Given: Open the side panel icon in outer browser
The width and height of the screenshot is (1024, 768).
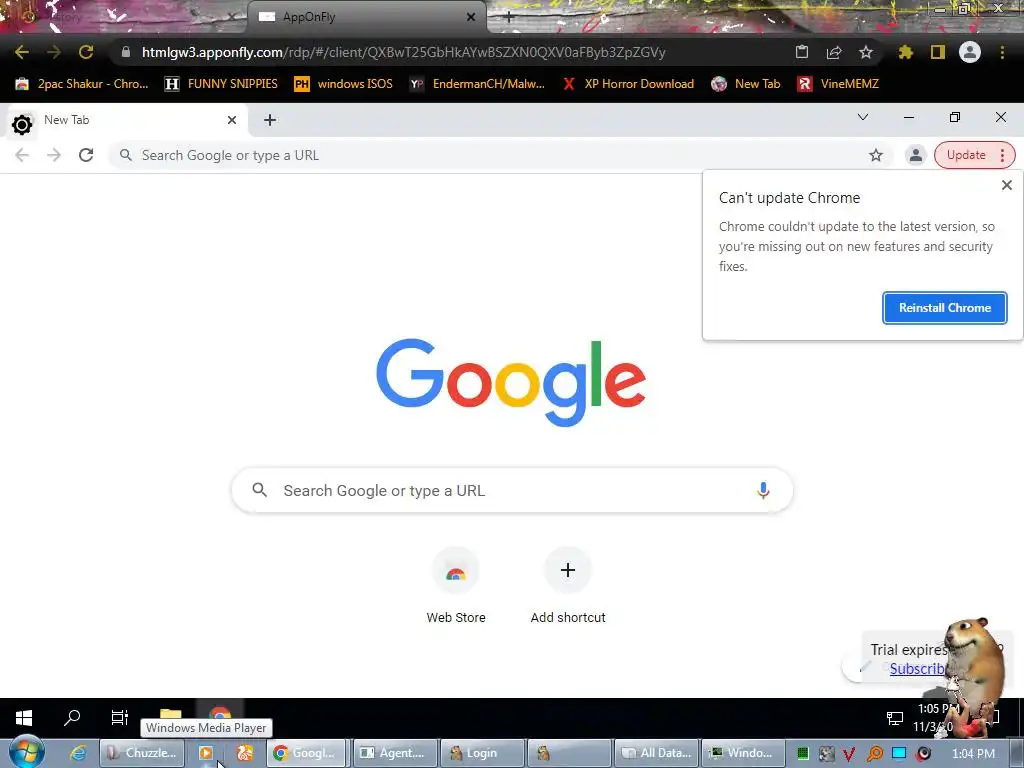Looking at the screenshot, I should click(x=938, y=52).
